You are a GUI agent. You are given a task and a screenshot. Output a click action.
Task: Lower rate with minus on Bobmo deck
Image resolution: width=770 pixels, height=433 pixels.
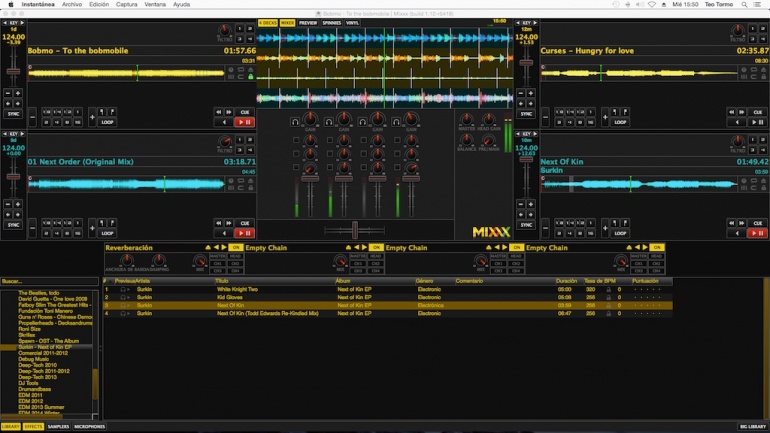pos(8,93)
